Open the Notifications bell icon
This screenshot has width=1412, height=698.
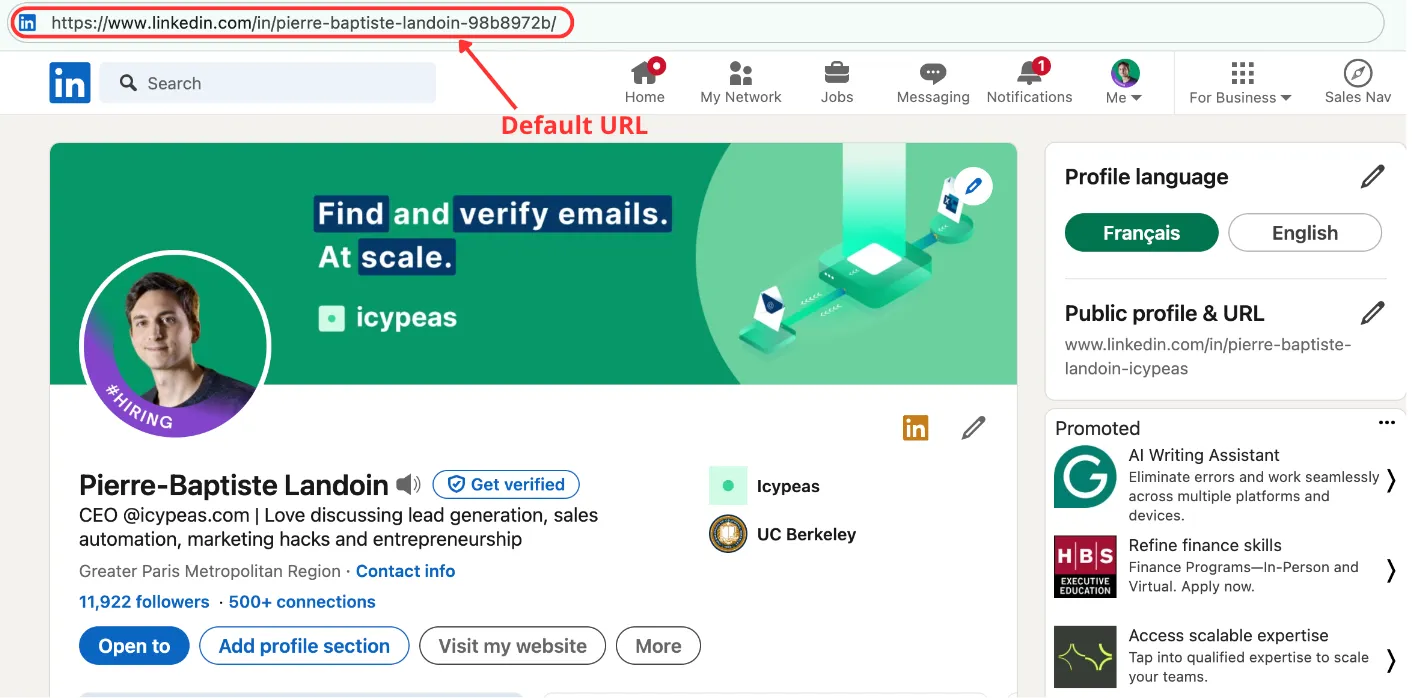point(1029,73)
